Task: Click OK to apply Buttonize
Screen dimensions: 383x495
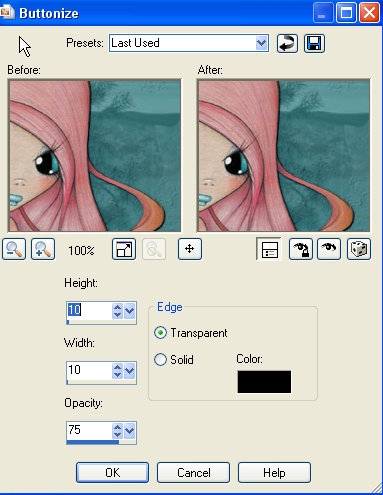Action: [112, 473]
